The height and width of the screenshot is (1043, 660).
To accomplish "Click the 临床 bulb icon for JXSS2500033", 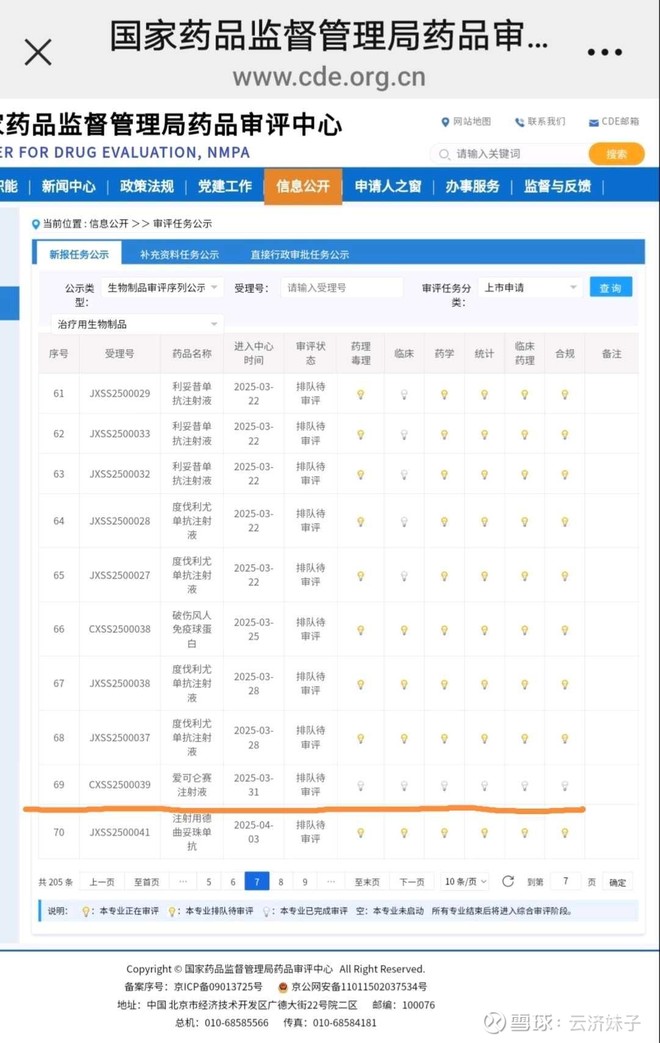I will pos(404,434).
